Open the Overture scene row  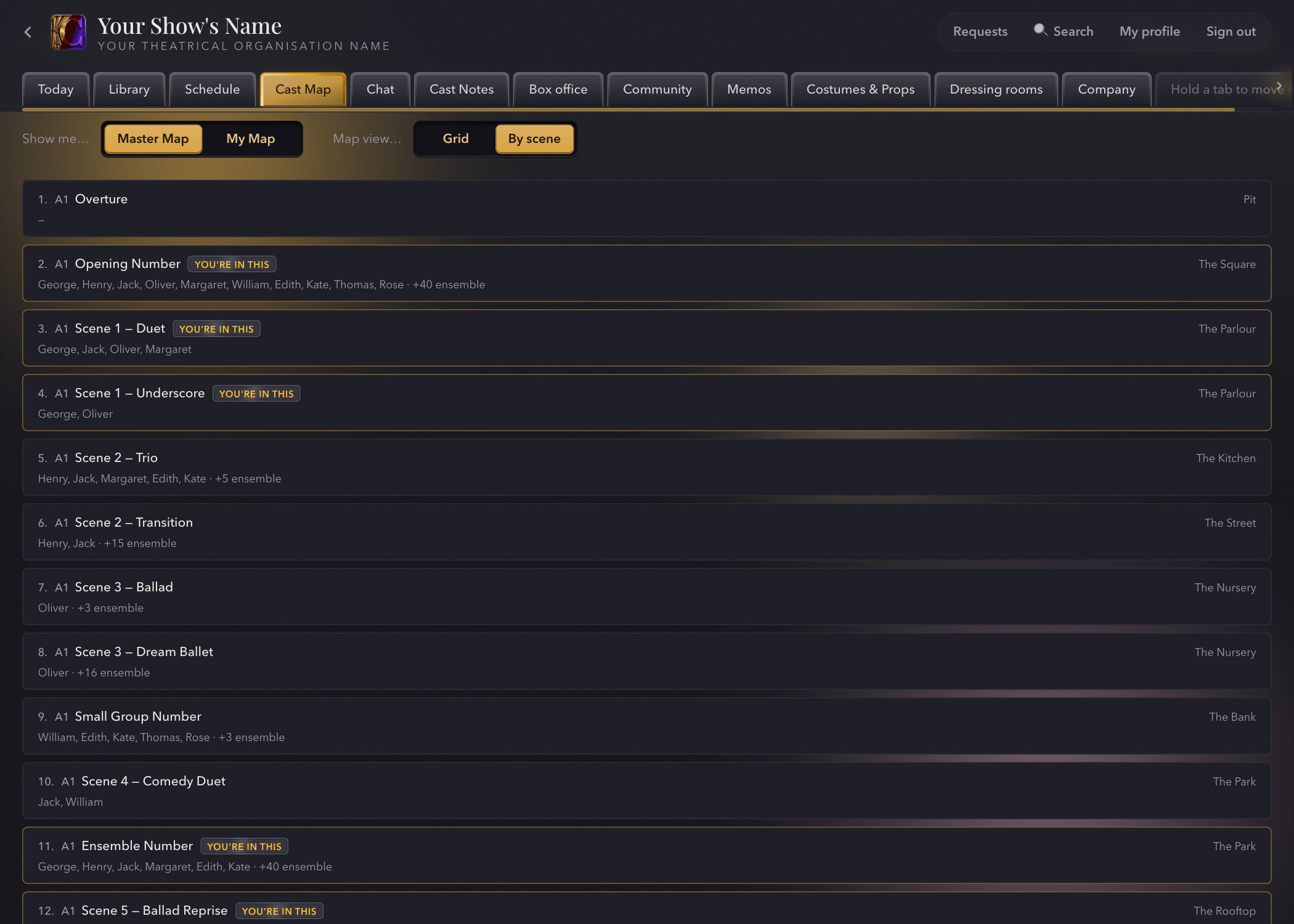pyautogui.click(x=646, y=208)
